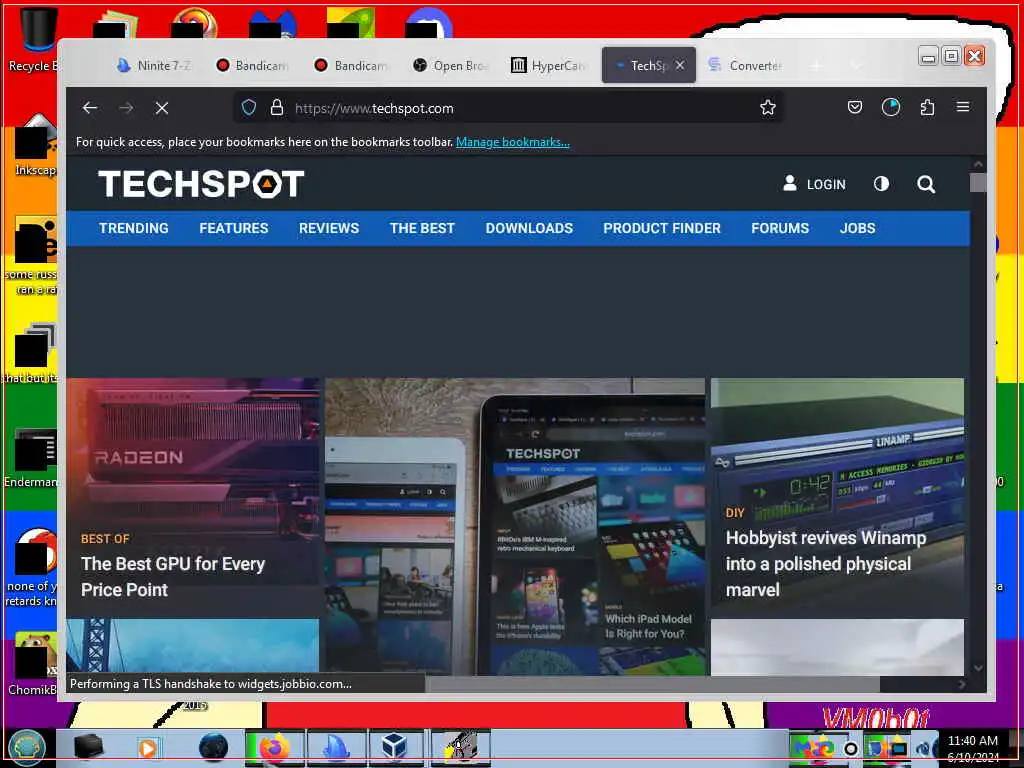Click the VirtualBox cube taskbar icon
Screen dimensions: 1024x768
pos(395,748)
